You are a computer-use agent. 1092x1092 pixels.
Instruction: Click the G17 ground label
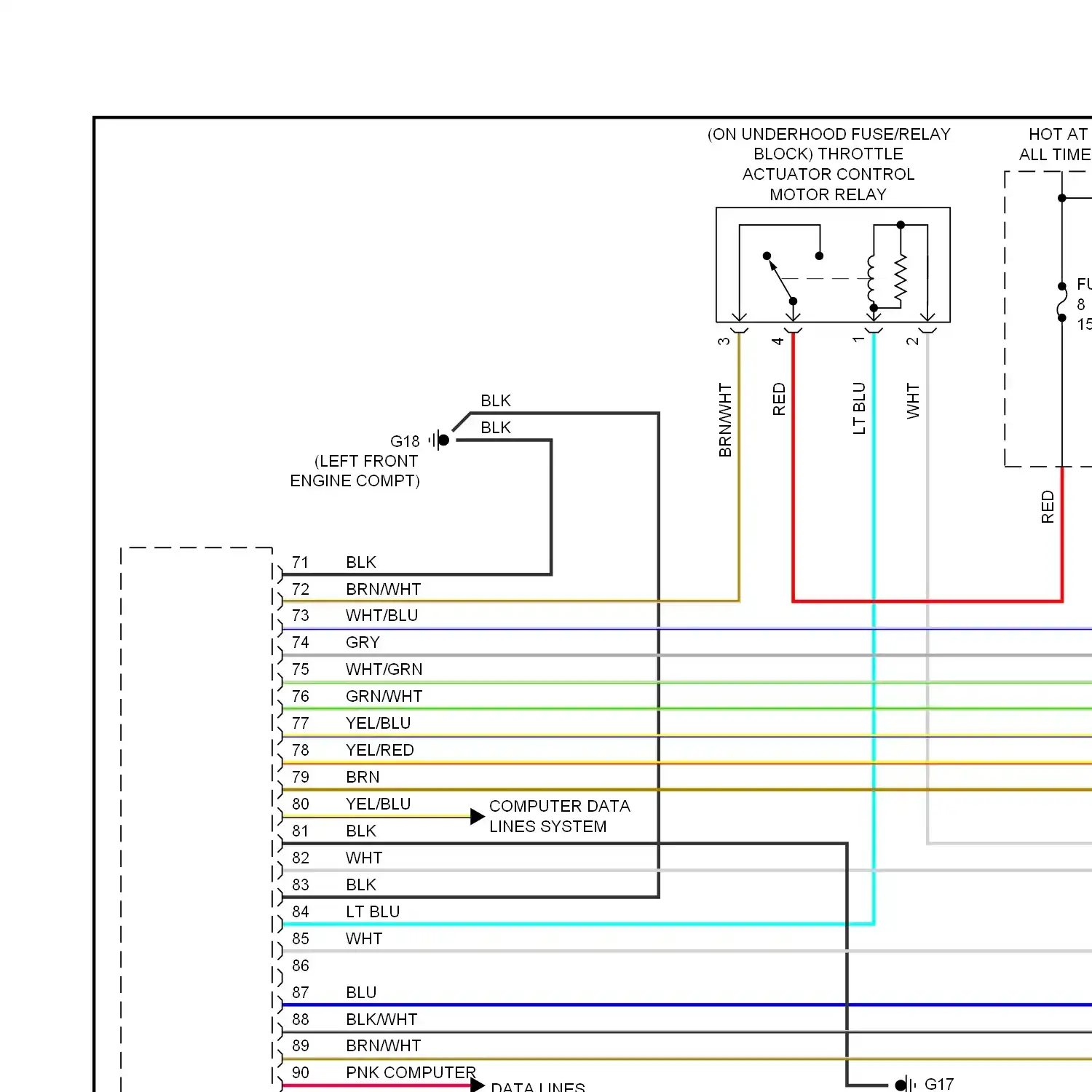point(939,1084)
